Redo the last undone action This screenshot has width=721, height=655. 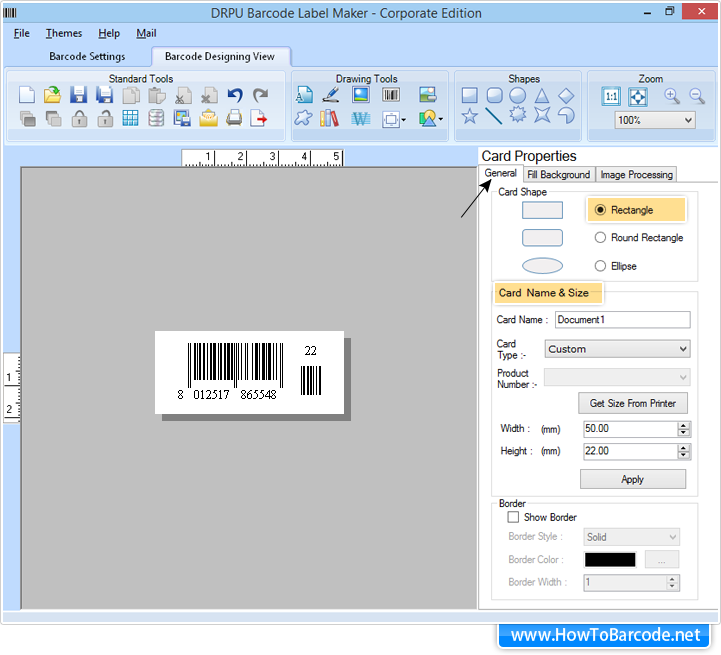click(x=261, y=95)
